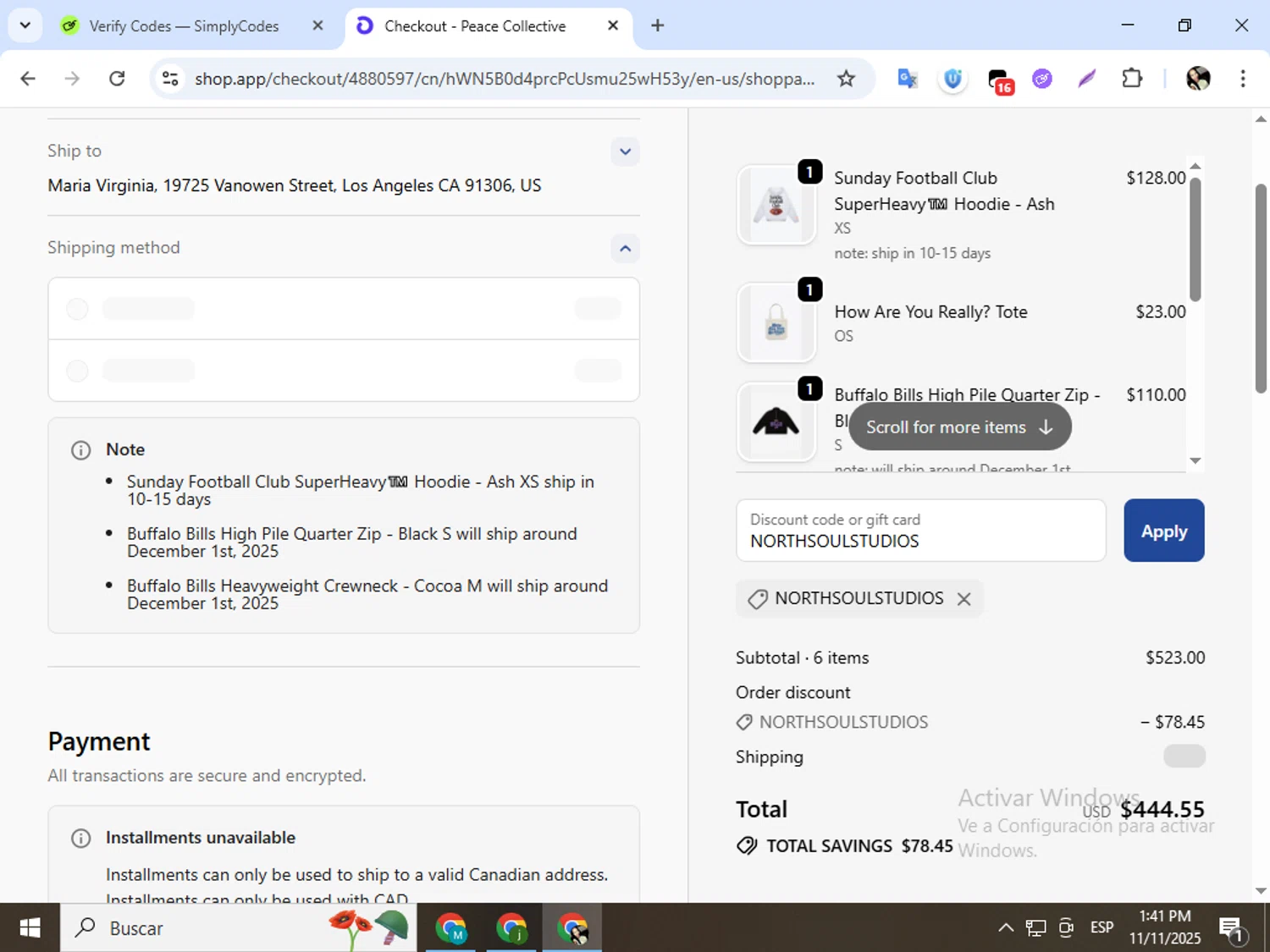Open the Windows Start menu
The height and width of the screenshot is (952, 1270).
click(30, 928)
